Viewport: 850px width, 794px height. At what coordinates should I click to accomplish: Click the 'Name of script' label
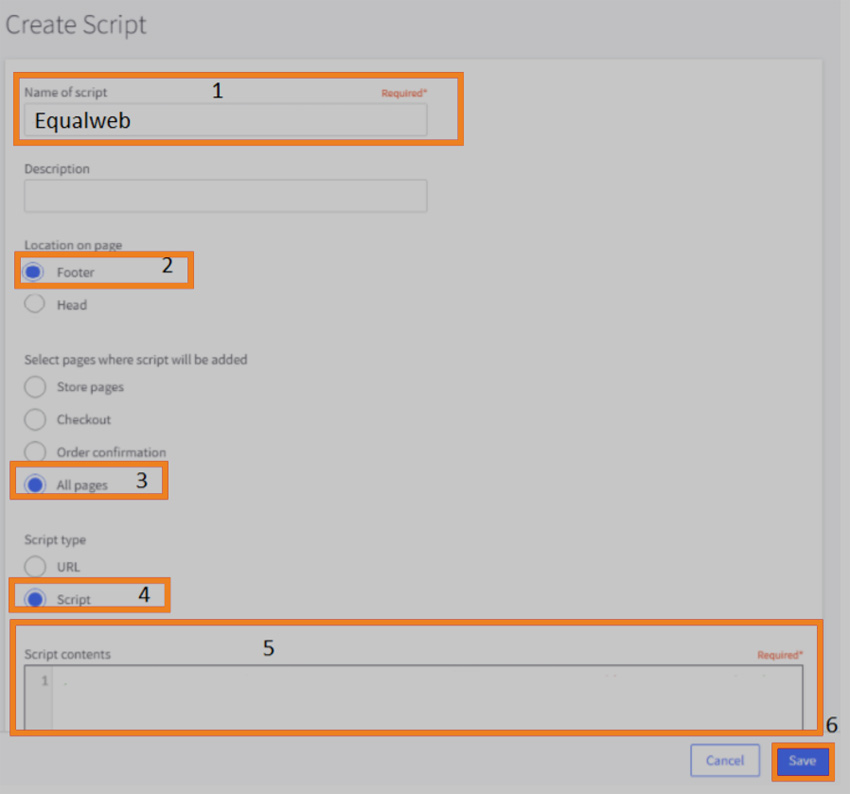pos(66,93)
